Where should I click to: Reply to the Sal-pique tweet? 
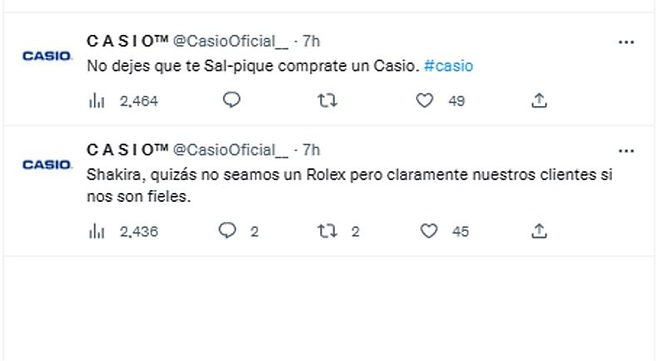click(231, 101)
